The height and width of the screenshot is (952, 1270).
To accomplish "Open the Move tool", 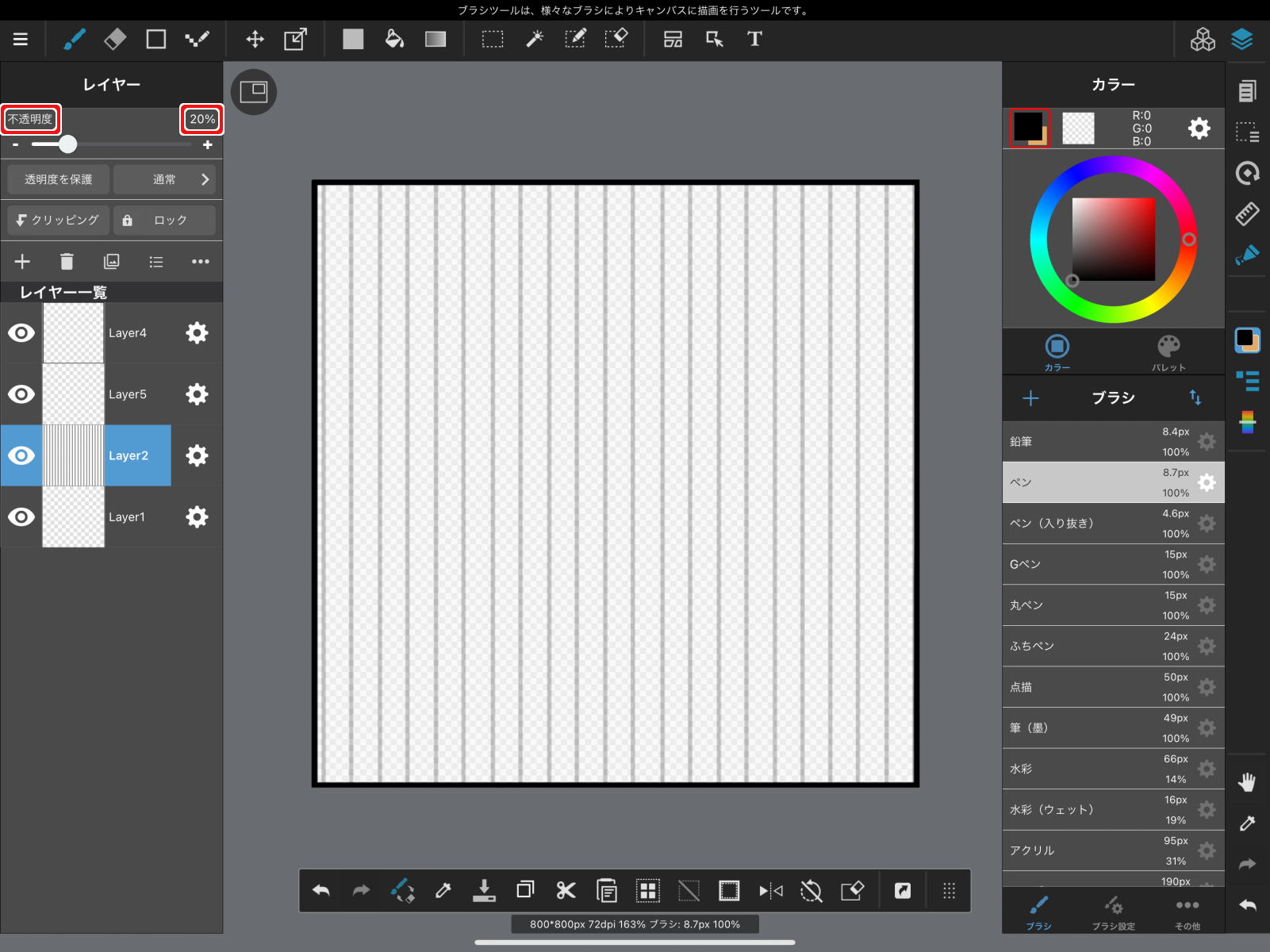I will pyautogui.click(x=255, y=39).
